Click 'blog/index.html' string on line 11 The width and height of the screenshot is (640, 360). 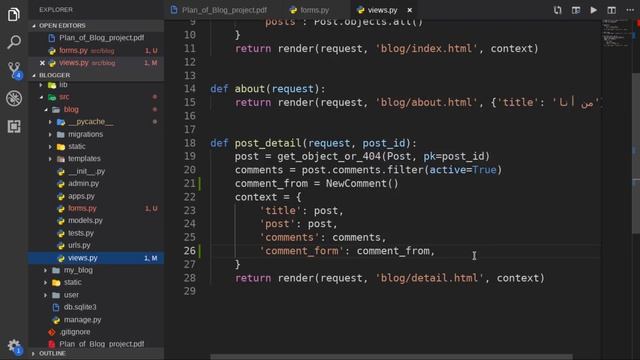coord(427,49)
